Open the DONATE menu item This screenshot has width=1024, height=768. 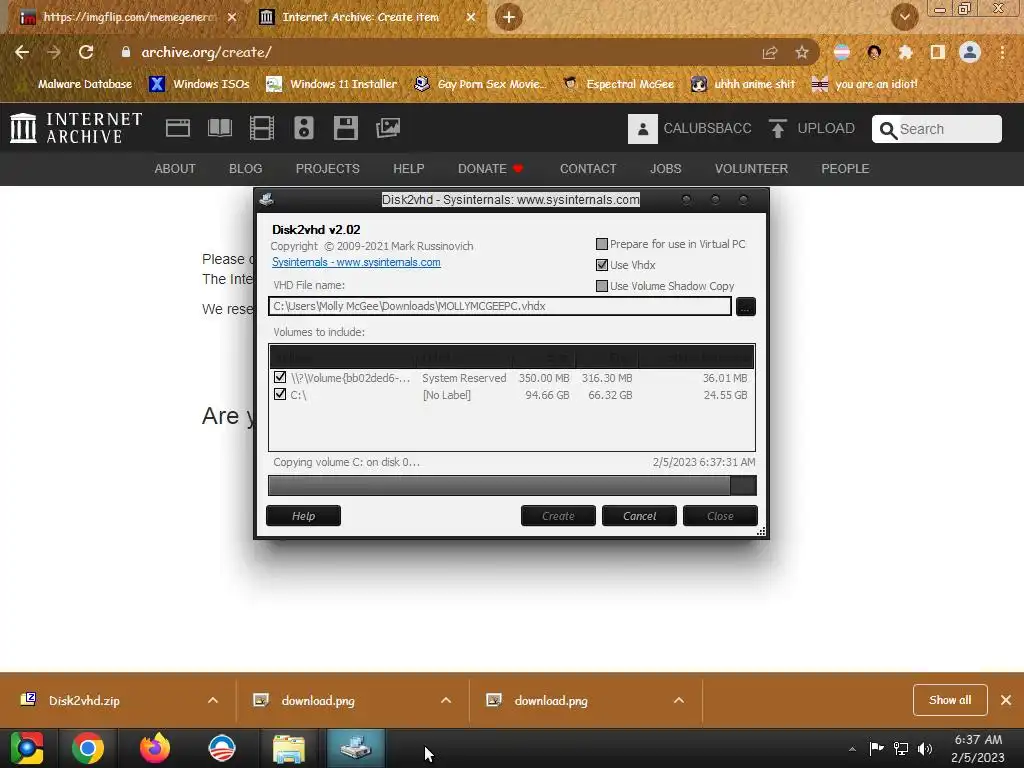[490, 168]
